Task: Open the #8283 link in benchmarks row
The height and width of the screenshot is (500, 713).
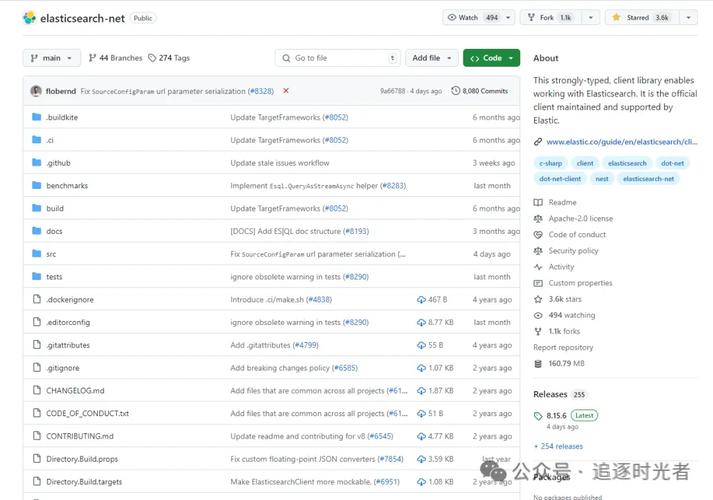Action: (x=393, y=185)
